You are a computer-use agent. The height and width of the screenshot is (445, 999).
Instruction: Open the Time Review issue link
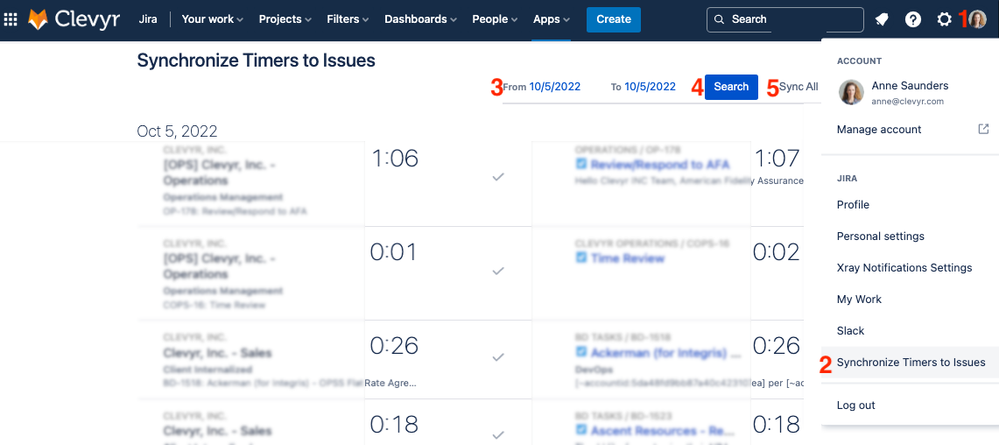[628, 258]
